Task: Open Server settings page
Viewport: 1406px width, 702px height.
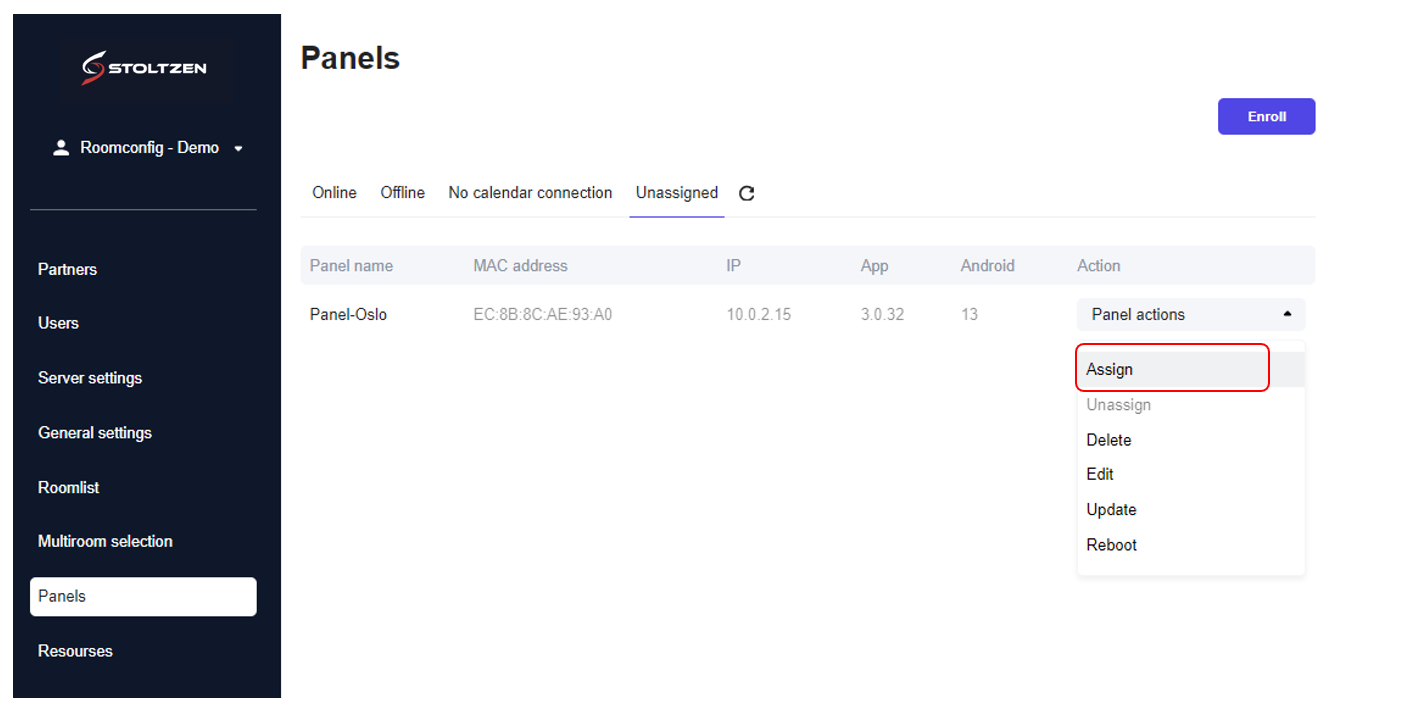Action: tap(90, 378)
